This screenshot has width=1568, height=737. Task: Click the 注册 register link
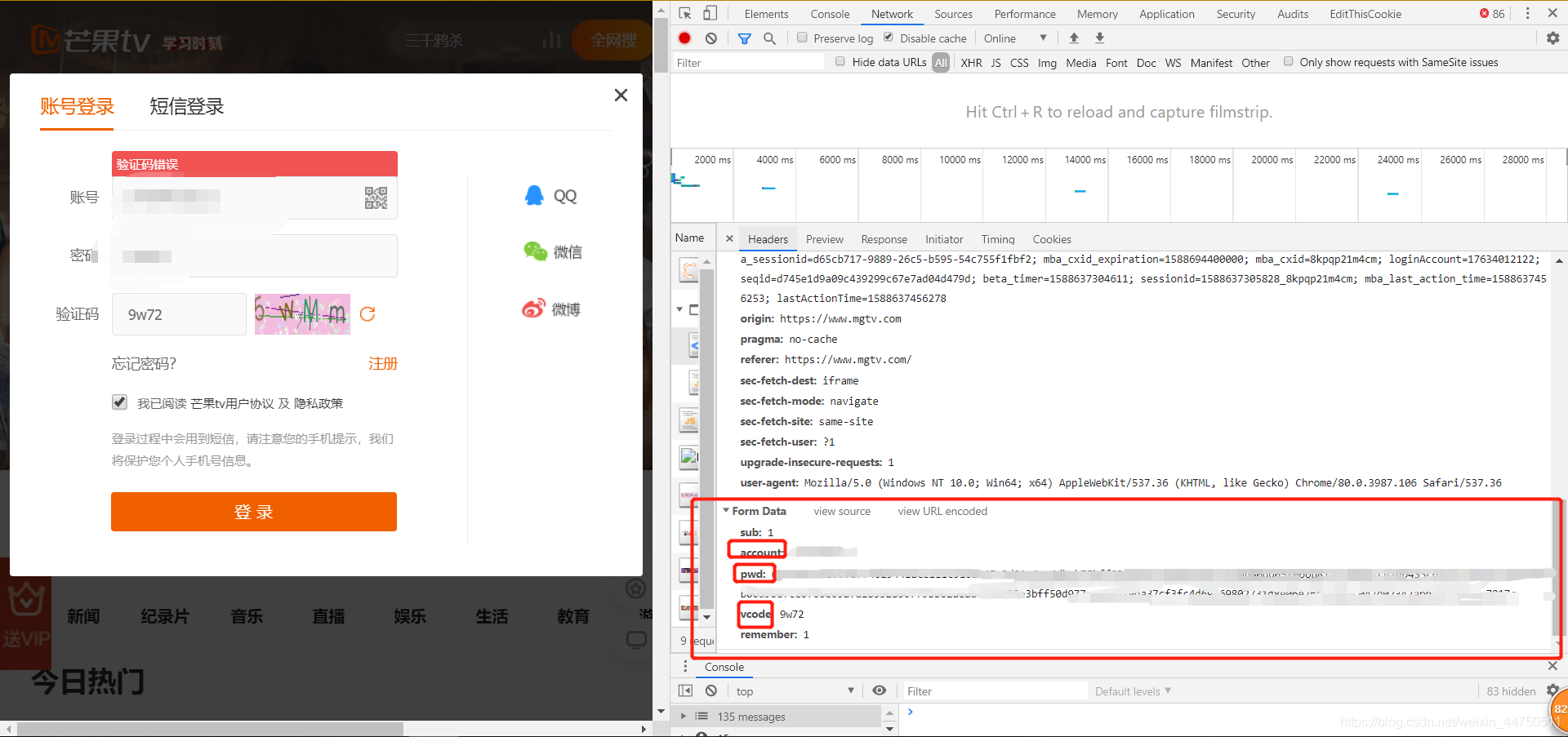(x=382, y=364)
